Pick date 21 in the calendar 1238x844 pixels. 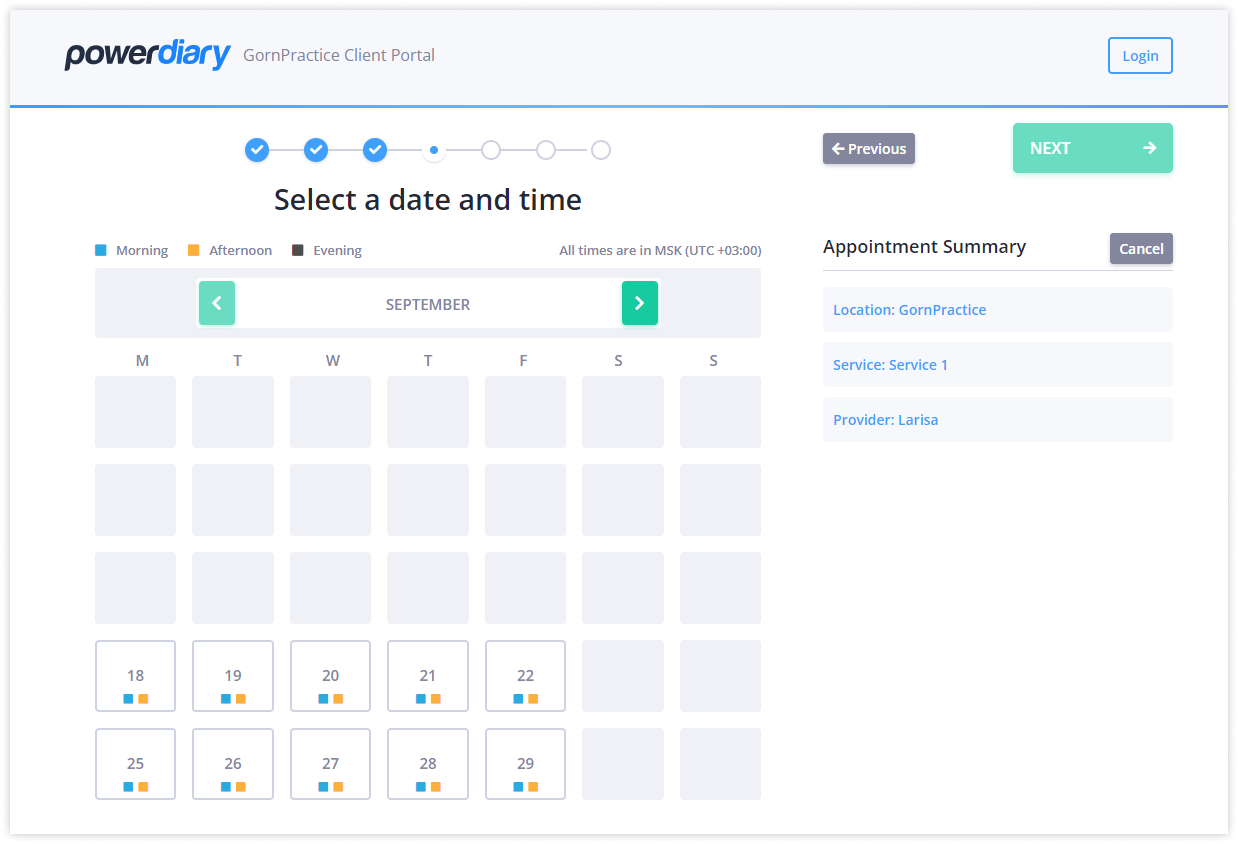428,676
